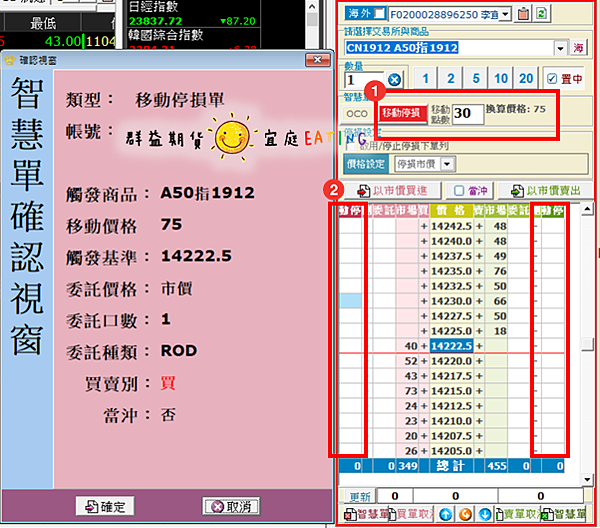Screen dimensions: 600x528
Task: Click the 價格設定 price setting button
Action: pyautogui.click(x=366, y=165)
